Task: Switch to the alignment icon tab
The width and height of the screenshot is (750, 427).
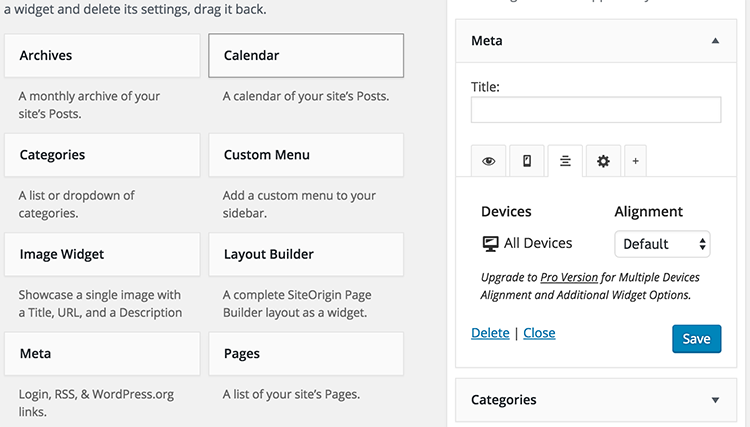Action: 565,161
